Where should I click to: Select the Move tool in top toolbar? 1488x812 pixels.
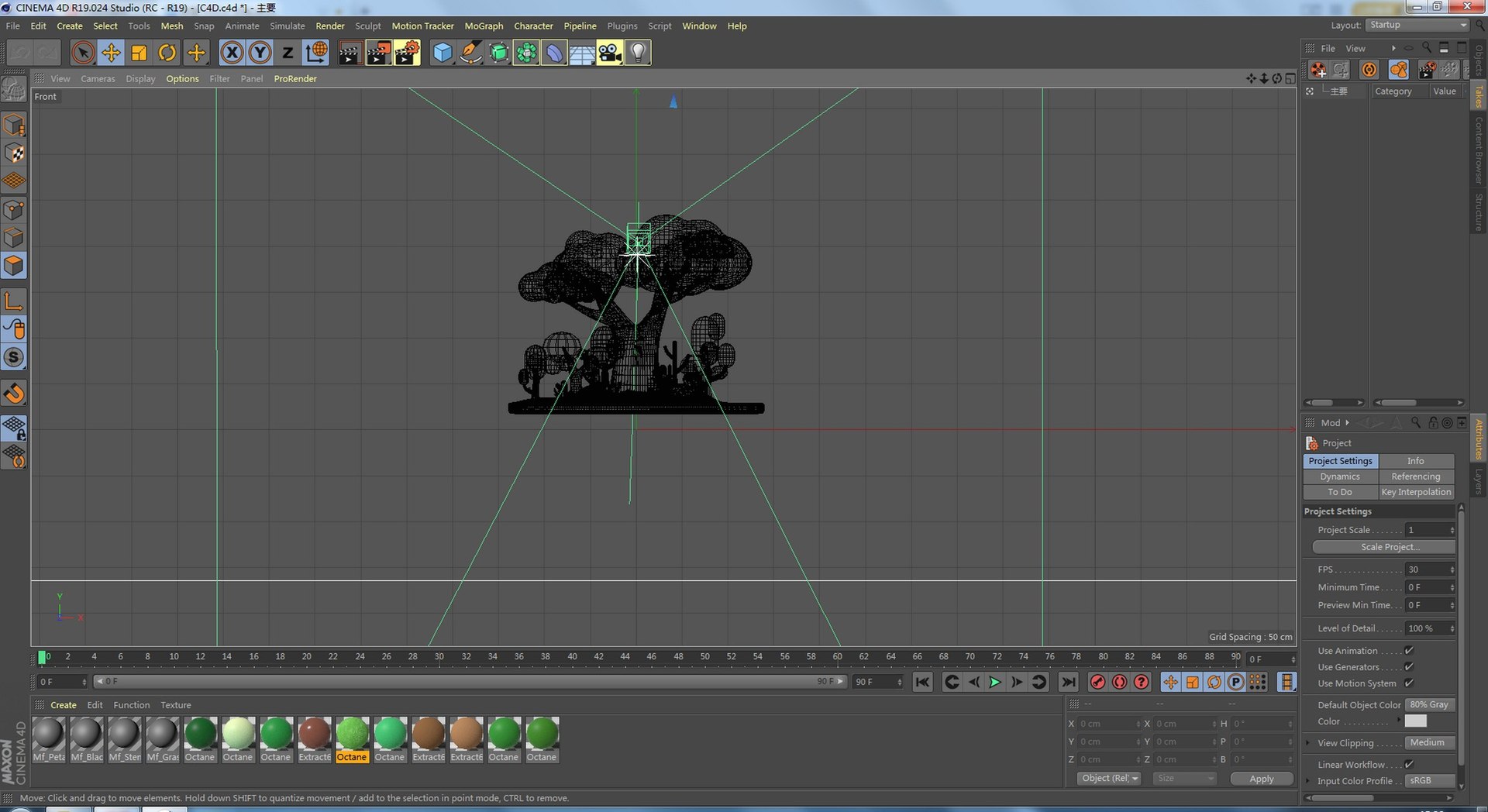tap(111, 53)
